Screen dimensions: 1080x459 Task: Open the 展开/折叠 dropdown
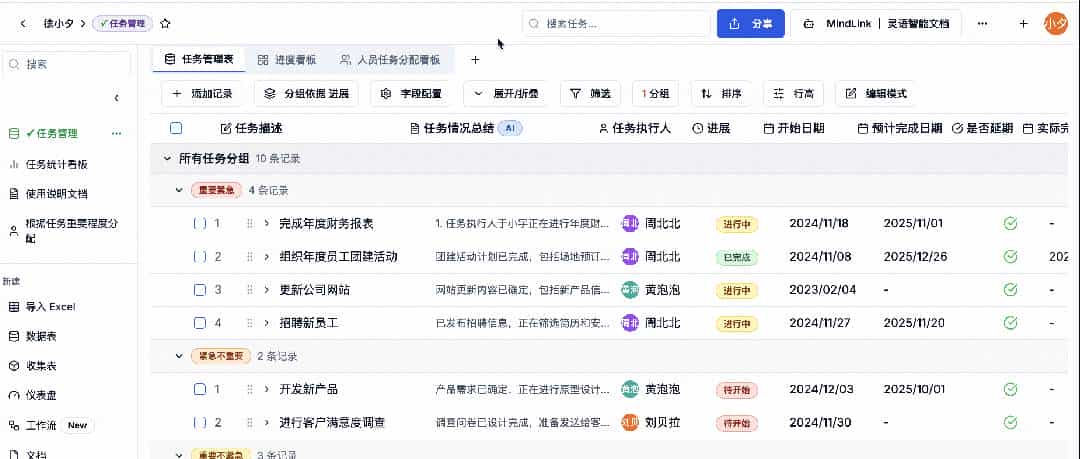(505, 93)
